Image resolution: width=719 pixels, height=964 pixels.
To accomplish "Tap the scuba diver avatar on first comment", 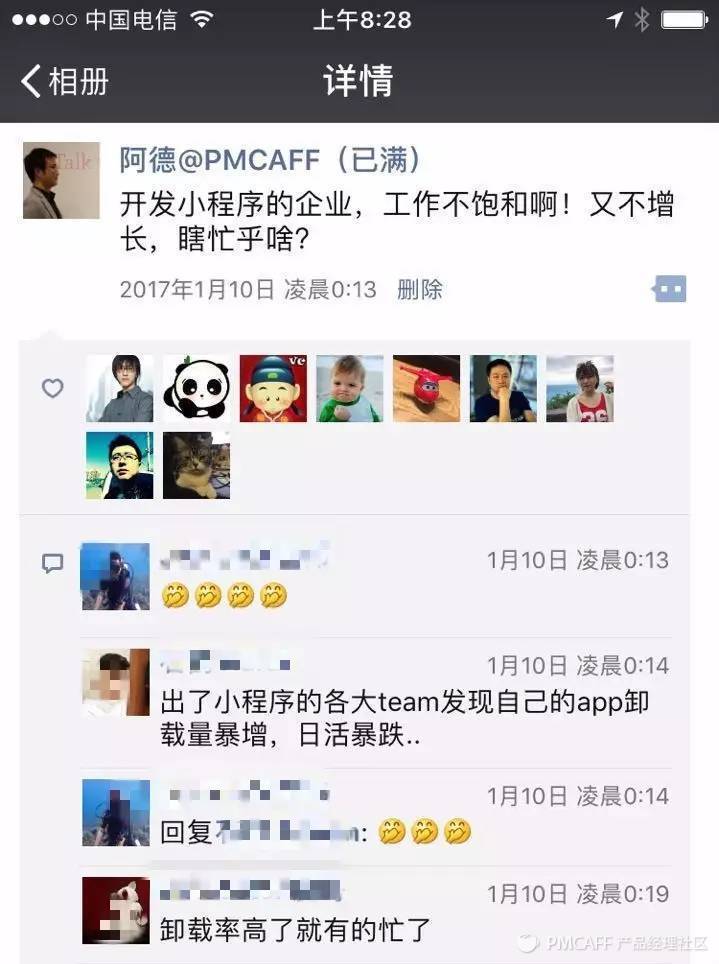I will 116,576.
